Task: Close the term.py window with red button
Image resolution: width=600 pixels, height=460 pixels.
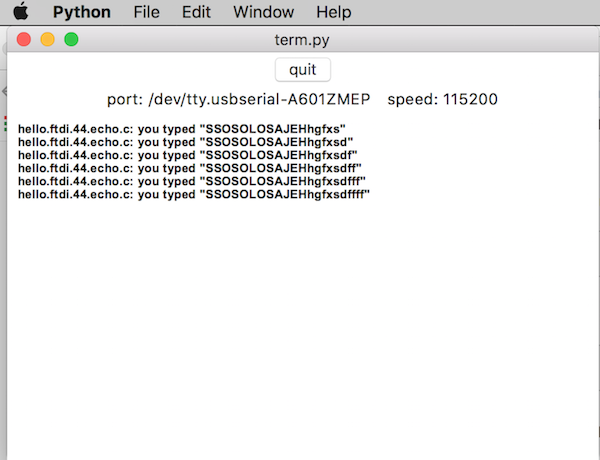Action: (24, 39)
